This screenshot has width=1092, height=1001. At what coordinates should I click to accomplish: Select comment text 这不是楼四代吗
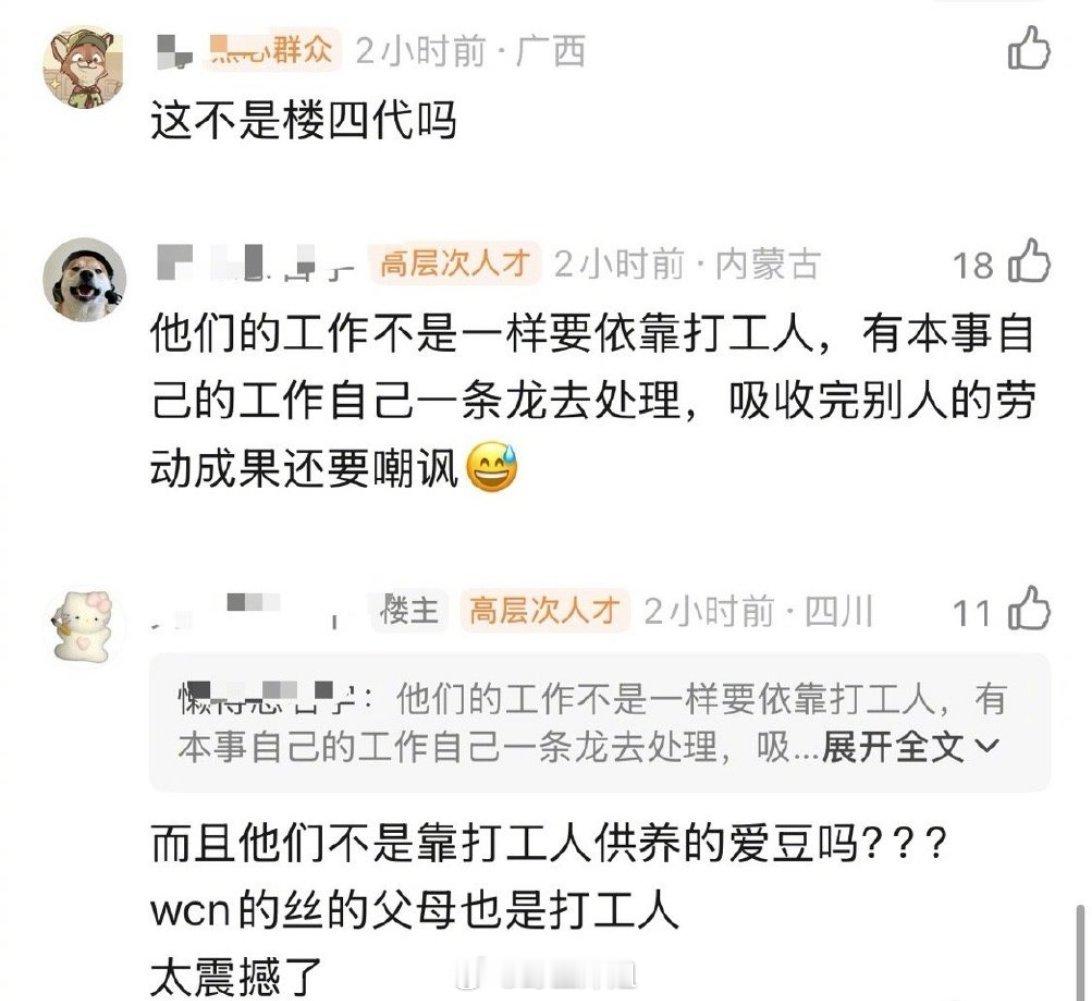click(303, 121)
